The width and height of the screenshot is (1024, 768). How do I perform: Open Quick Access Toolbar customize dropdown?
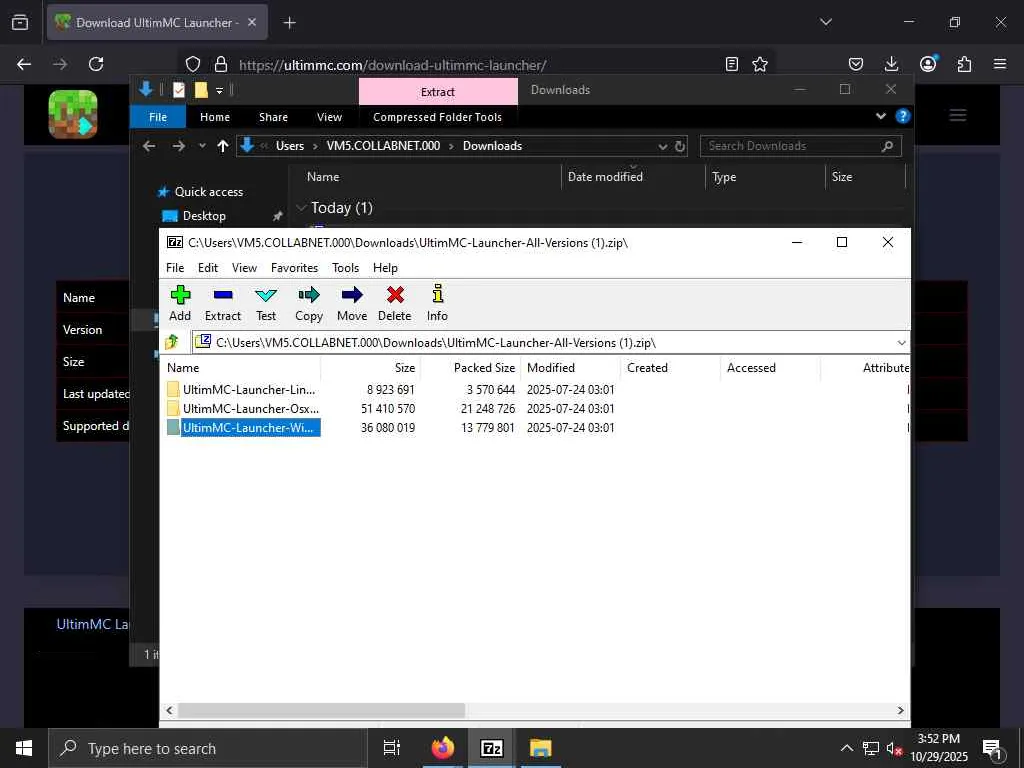click(219, 90)
